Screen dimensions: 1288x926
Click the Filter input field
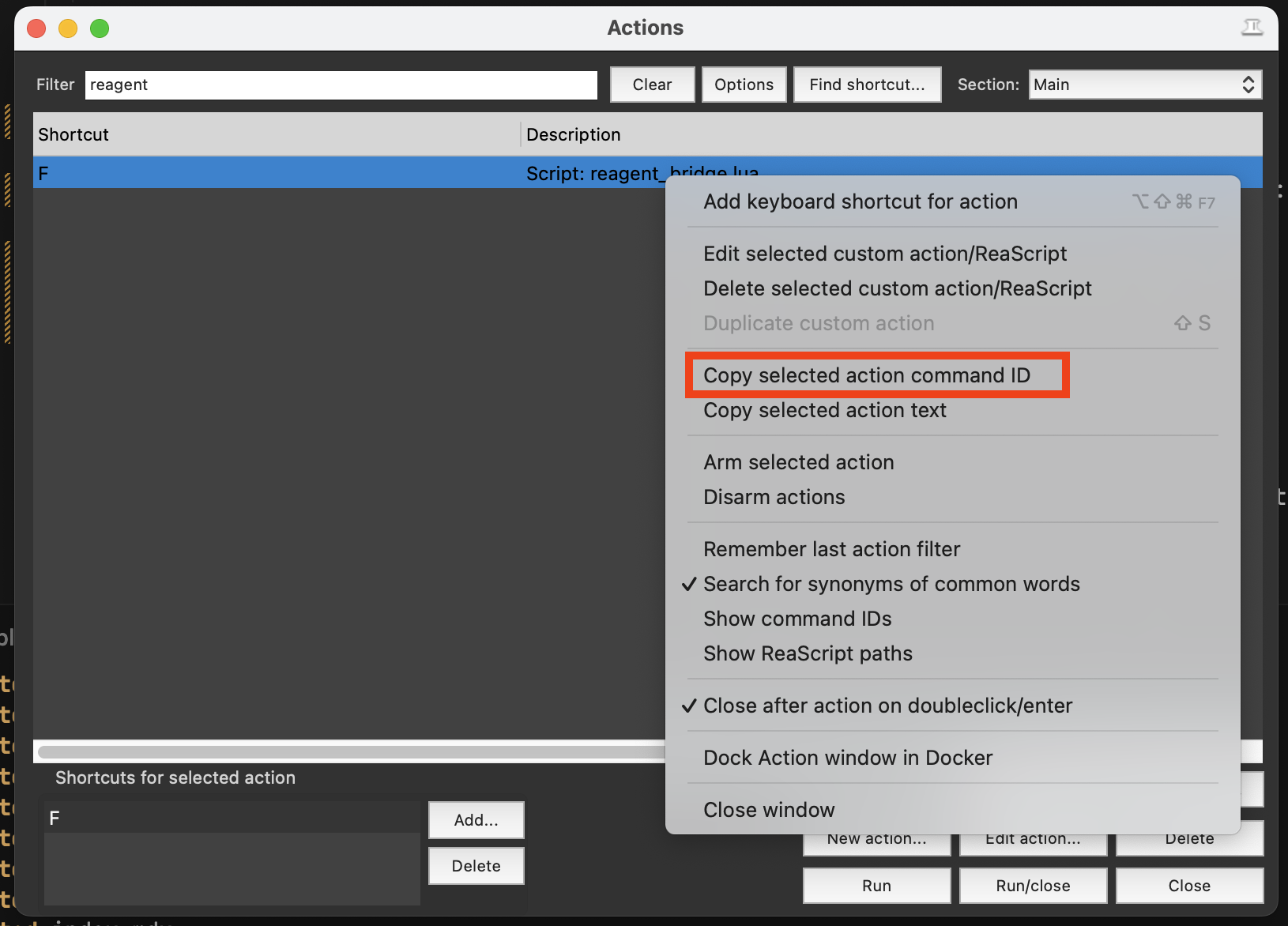(x=340, y=85)
